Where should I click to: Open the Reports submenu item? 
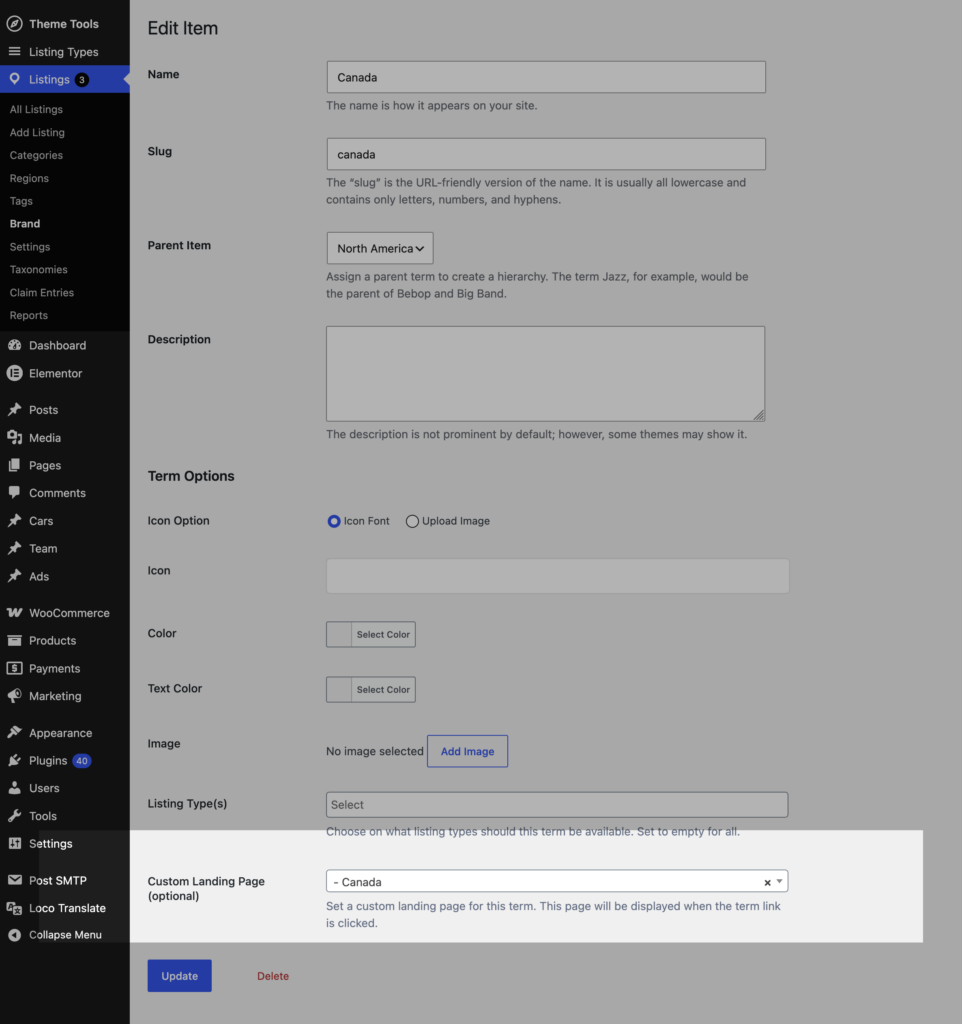point(29,315)
